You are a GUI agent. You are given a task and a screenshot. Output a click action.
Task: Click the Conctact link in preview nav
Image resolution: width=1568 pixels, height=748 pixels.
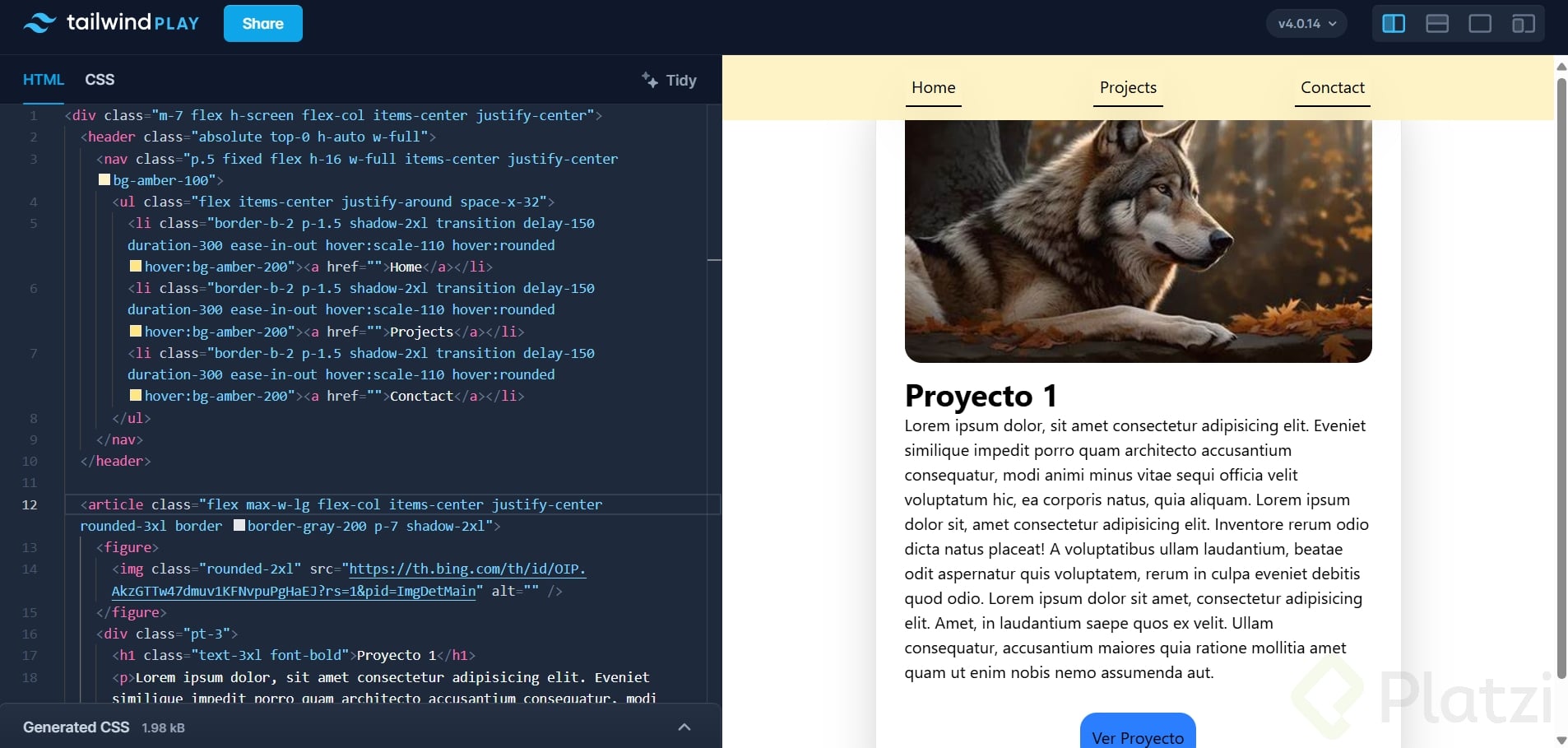[x=1330, y=86]
